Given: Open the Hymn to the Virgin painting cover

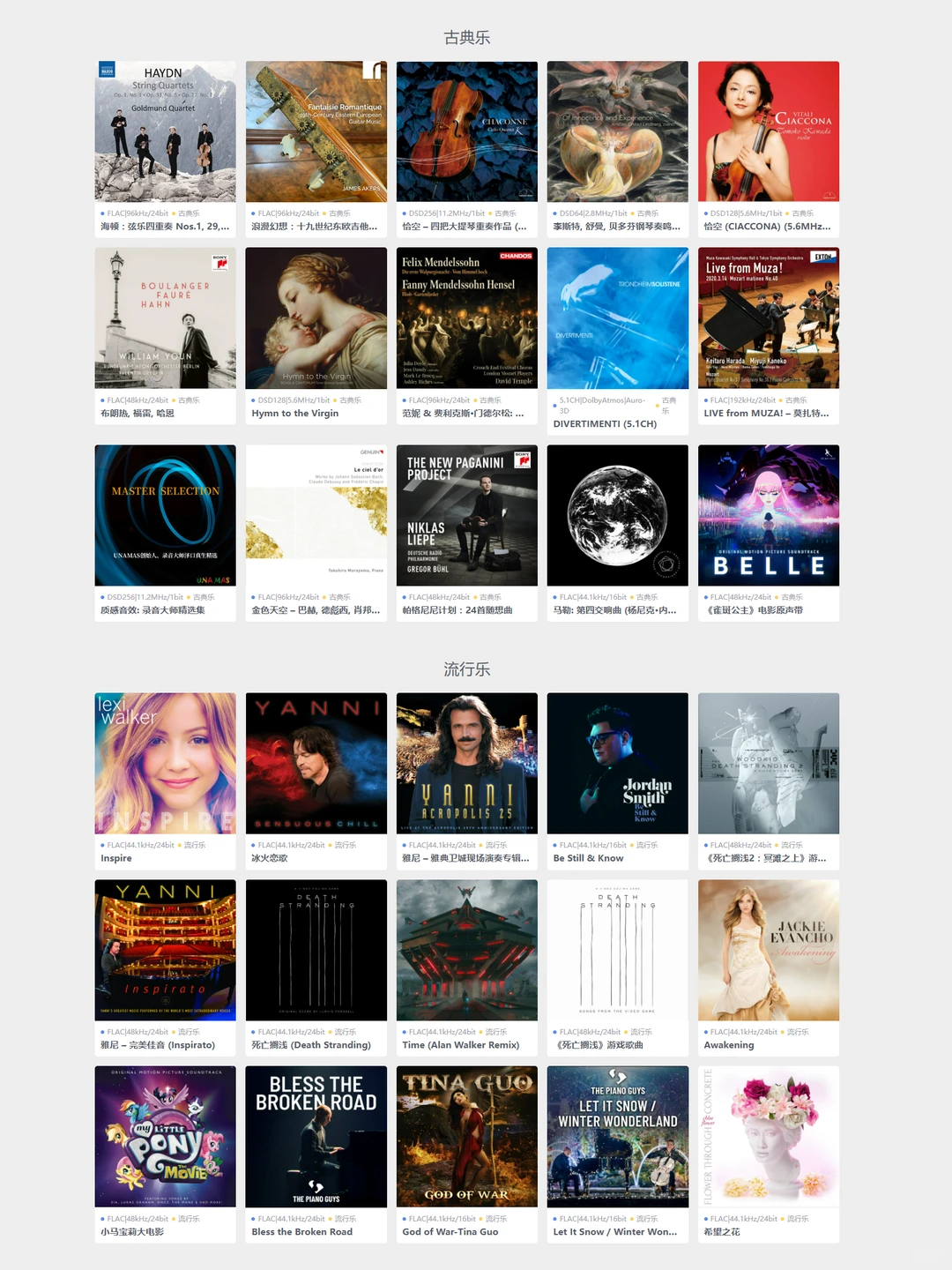Looking at the screenshot, I should coord(316,318).
